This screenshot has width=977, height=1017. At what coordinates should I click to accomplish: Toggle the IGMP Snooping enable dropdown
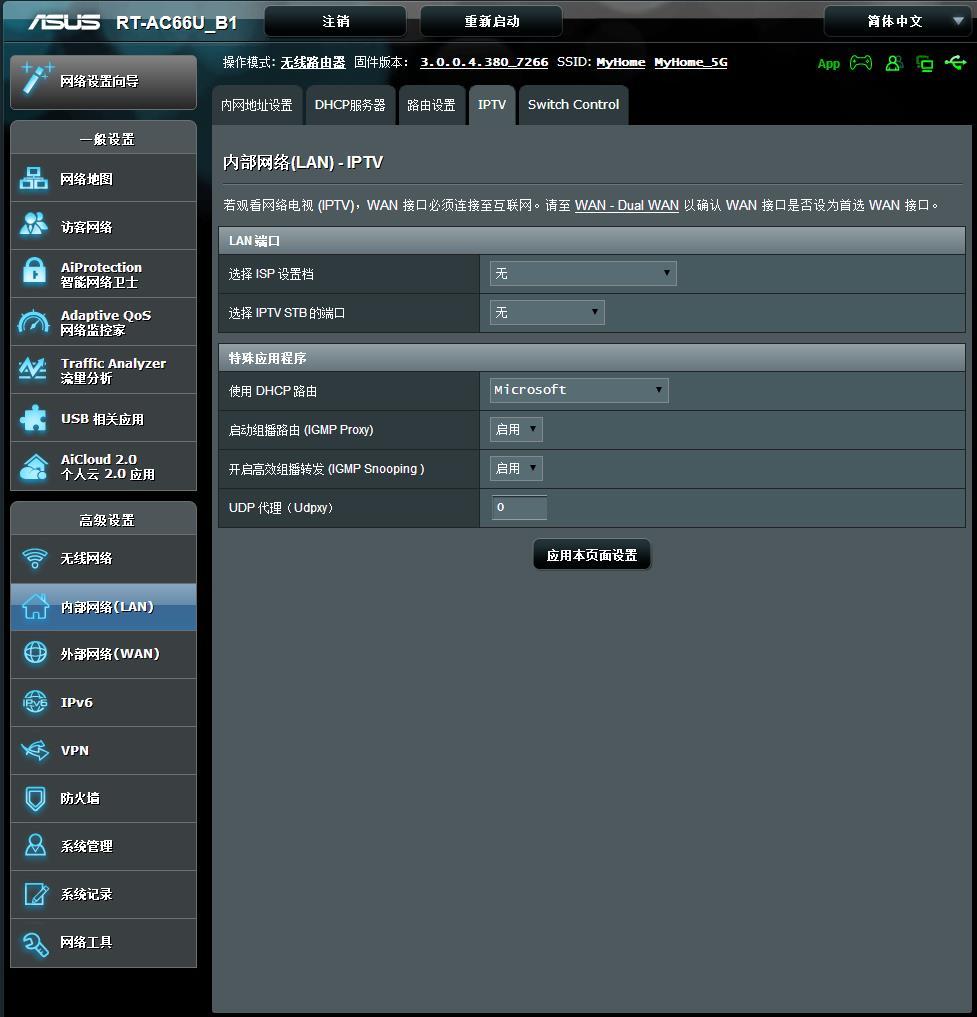click(x=516, y=468)
